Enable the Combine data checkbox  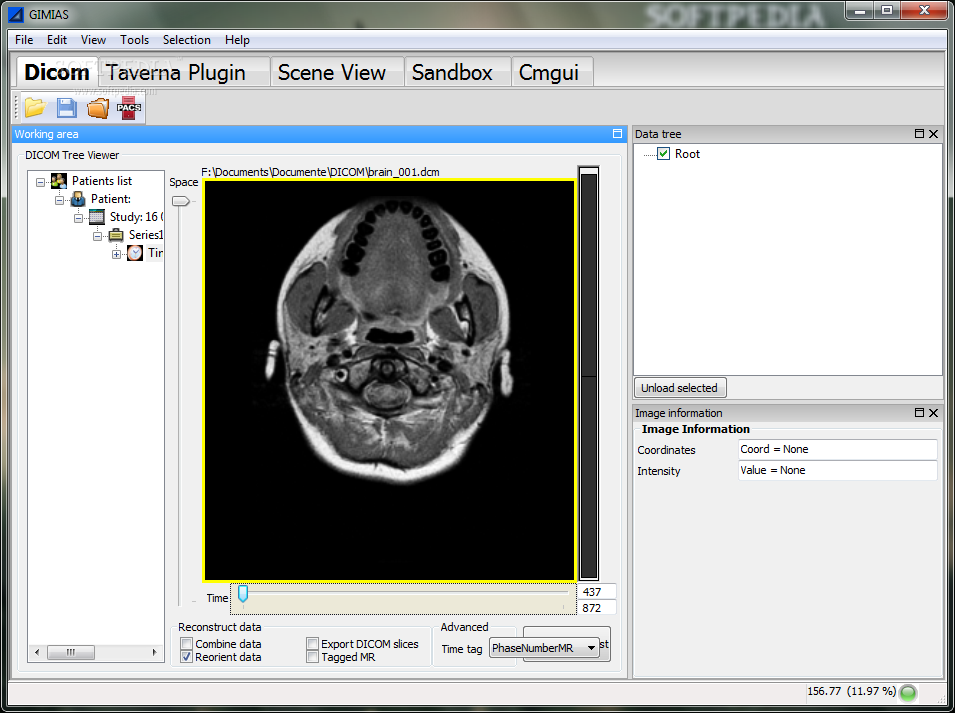(x=187, y=644)
